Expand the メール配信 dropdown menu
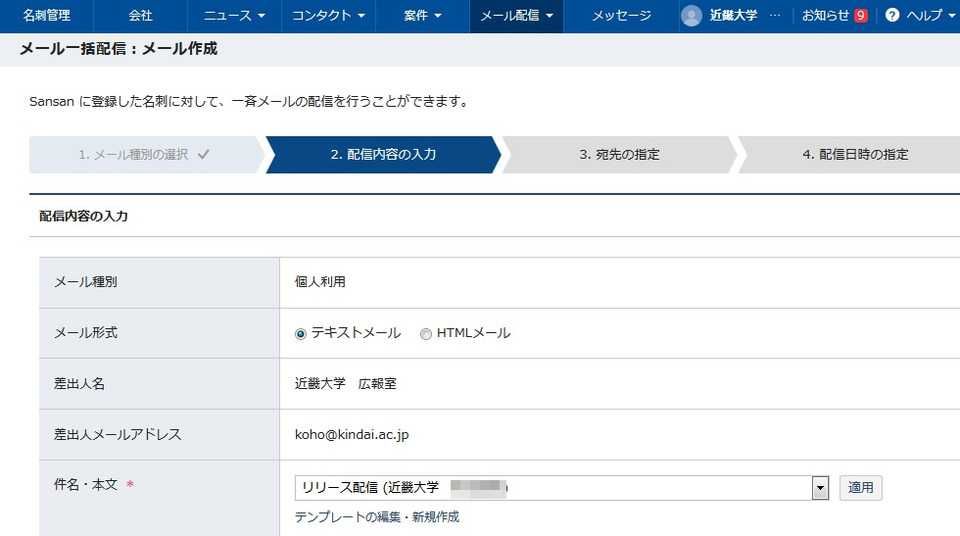 (516, 15)
